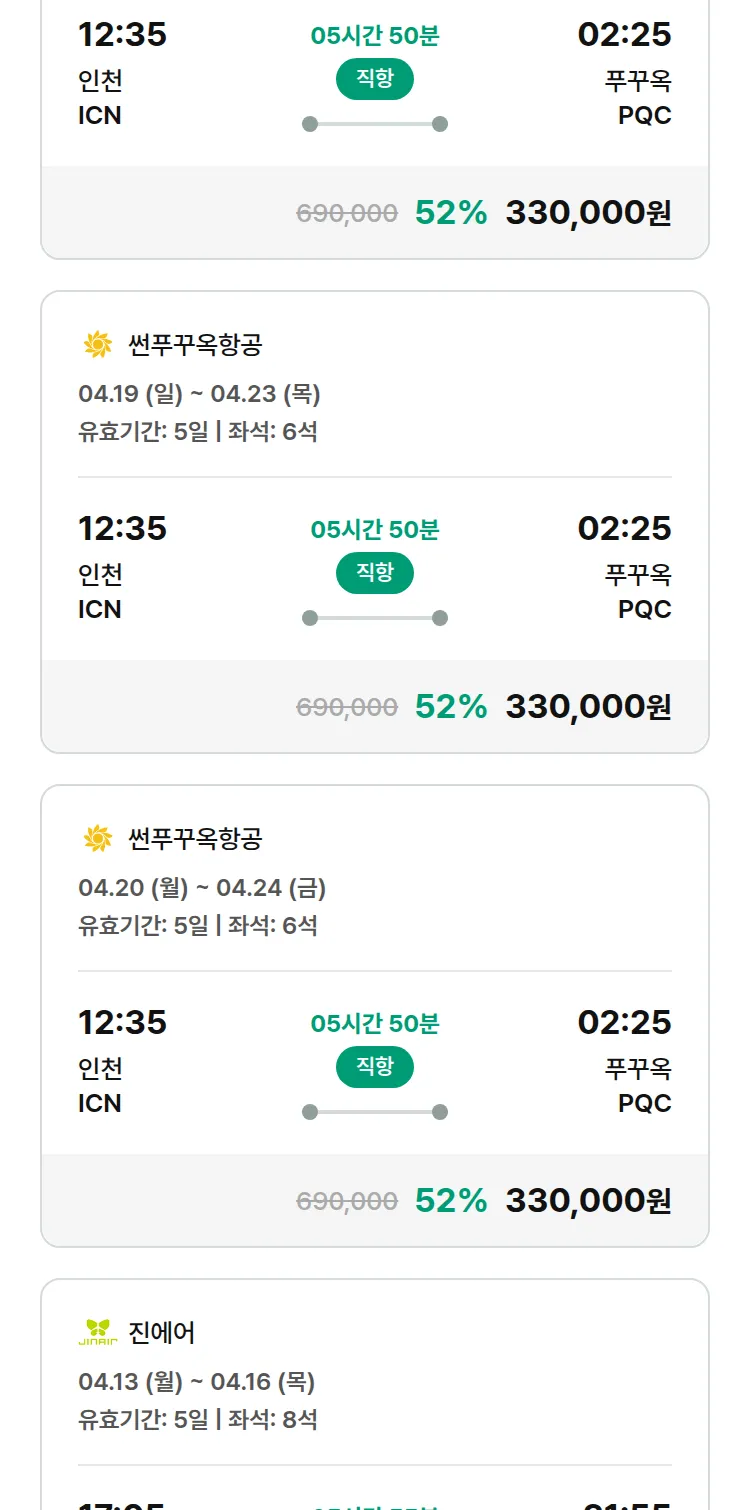750x1510 pixels.
Task: Choose the 330,000원 fare in the topmost card
Action: pos(588,212)
